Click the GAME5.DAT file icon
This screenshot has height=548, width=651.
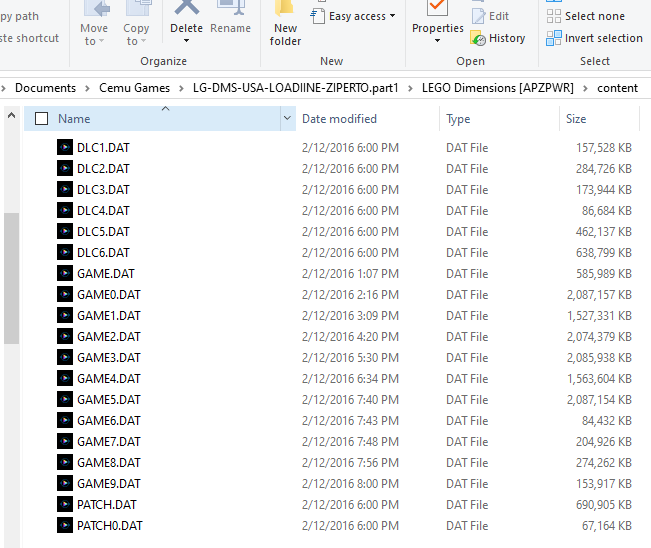point(65,399)
